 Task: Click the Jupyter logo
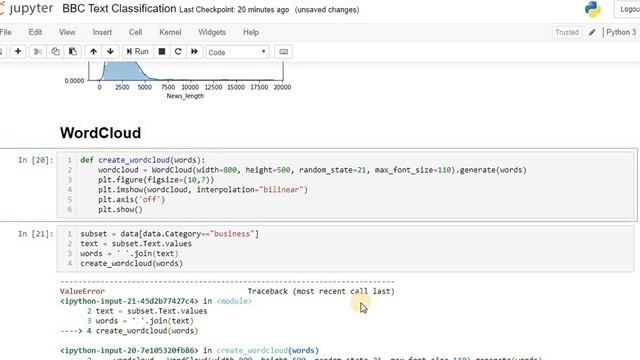(x=26, y=9)
